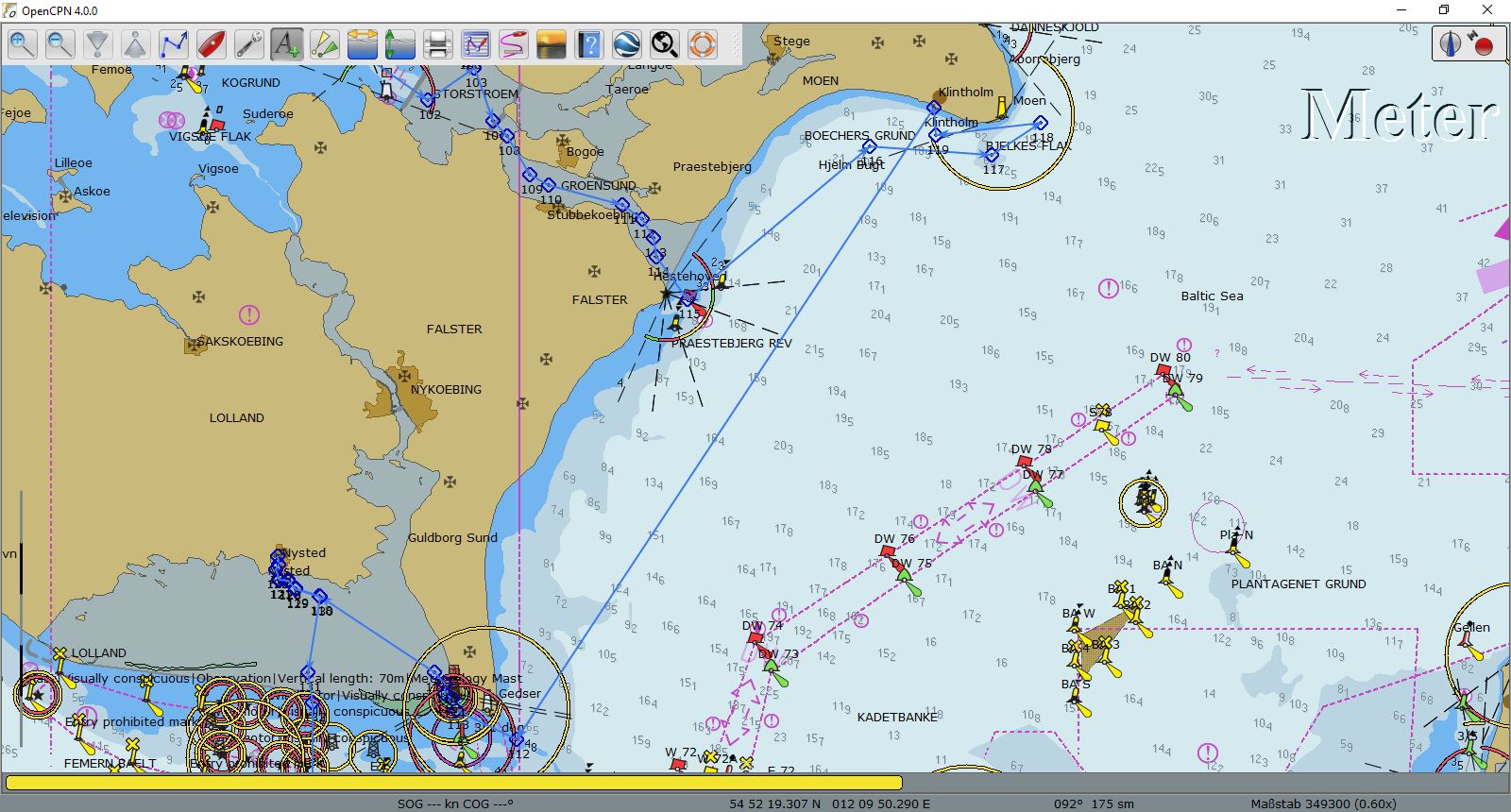The width and height of the screenshot is (1511, 812).
Task: Trigger Man Overboard lifebuoy icon
Action: point(703,44)
